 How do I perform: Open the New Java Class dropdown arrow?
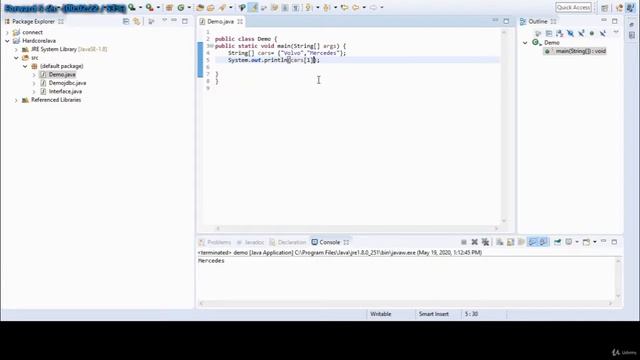(x=189, y=7)
